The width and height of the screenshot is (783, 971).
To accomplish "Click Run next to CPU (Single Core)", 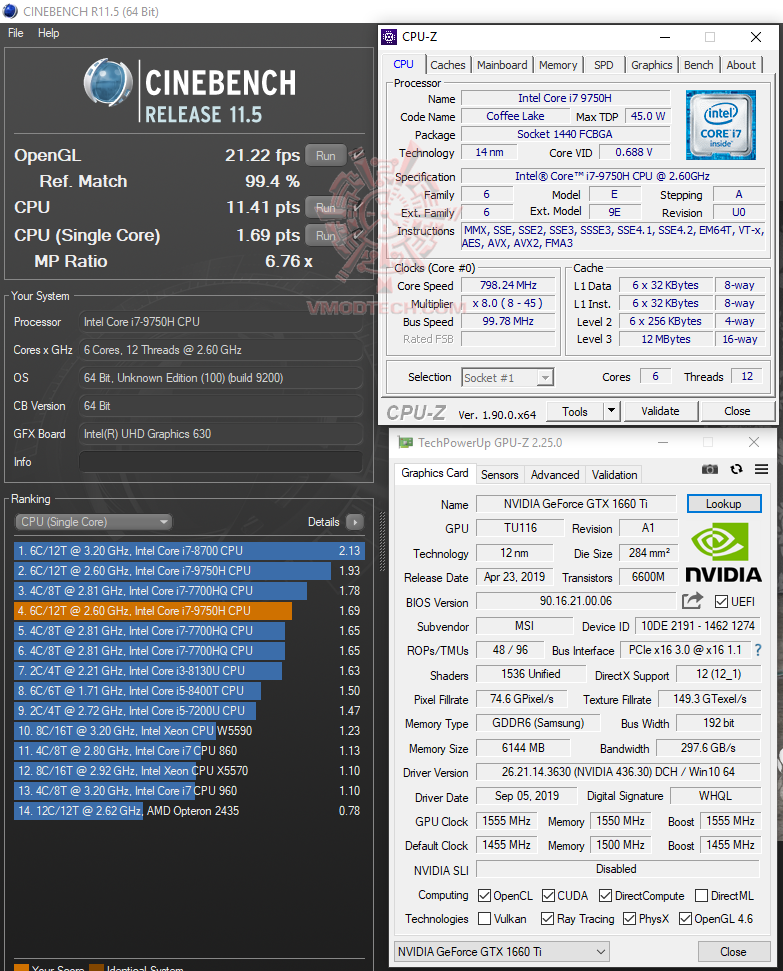I will tap(325, 235).
